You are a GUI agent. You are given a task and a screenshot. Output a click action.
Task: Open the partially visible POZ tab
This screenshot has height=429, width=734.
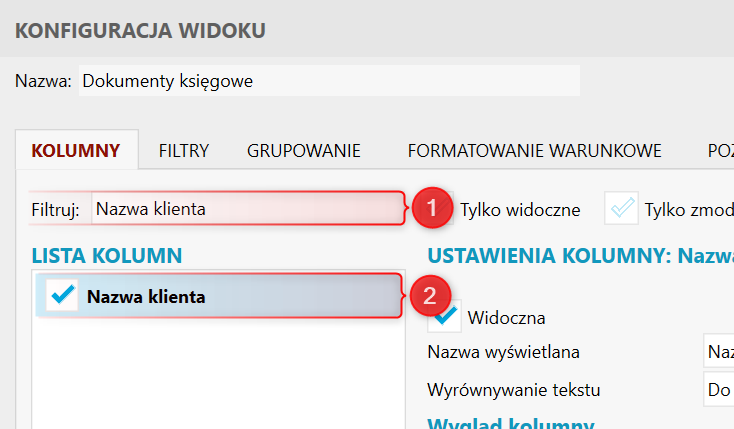tap(718, 152)
